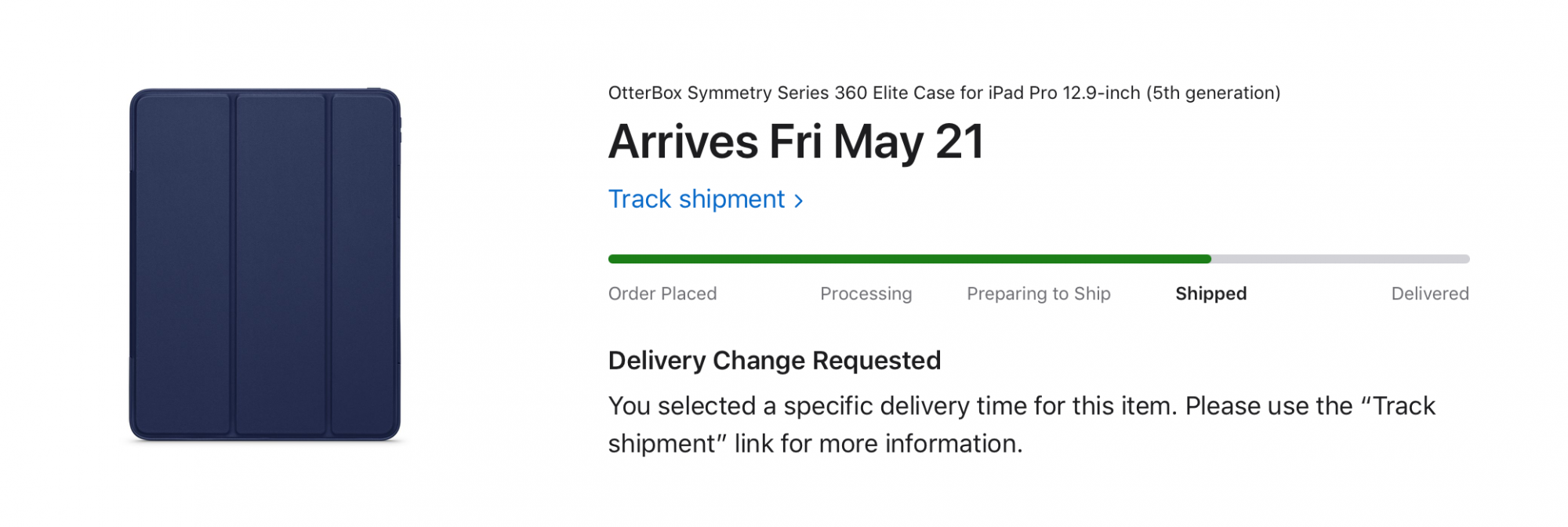Click the Arrives Fri May 21 heading

click(x=795, y=143)
